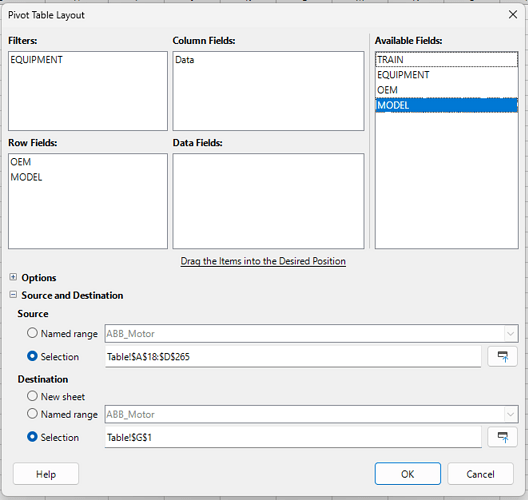Click the shrink icon beside Source selection field
Image resolution: width=528 pixels, height=500 pixels.
click(x=502, y=356)
